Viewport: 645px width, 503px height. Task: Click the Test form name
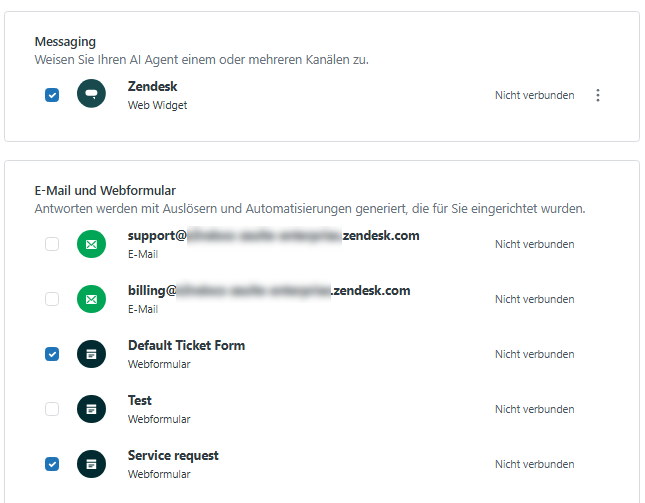tap(140, 401)
